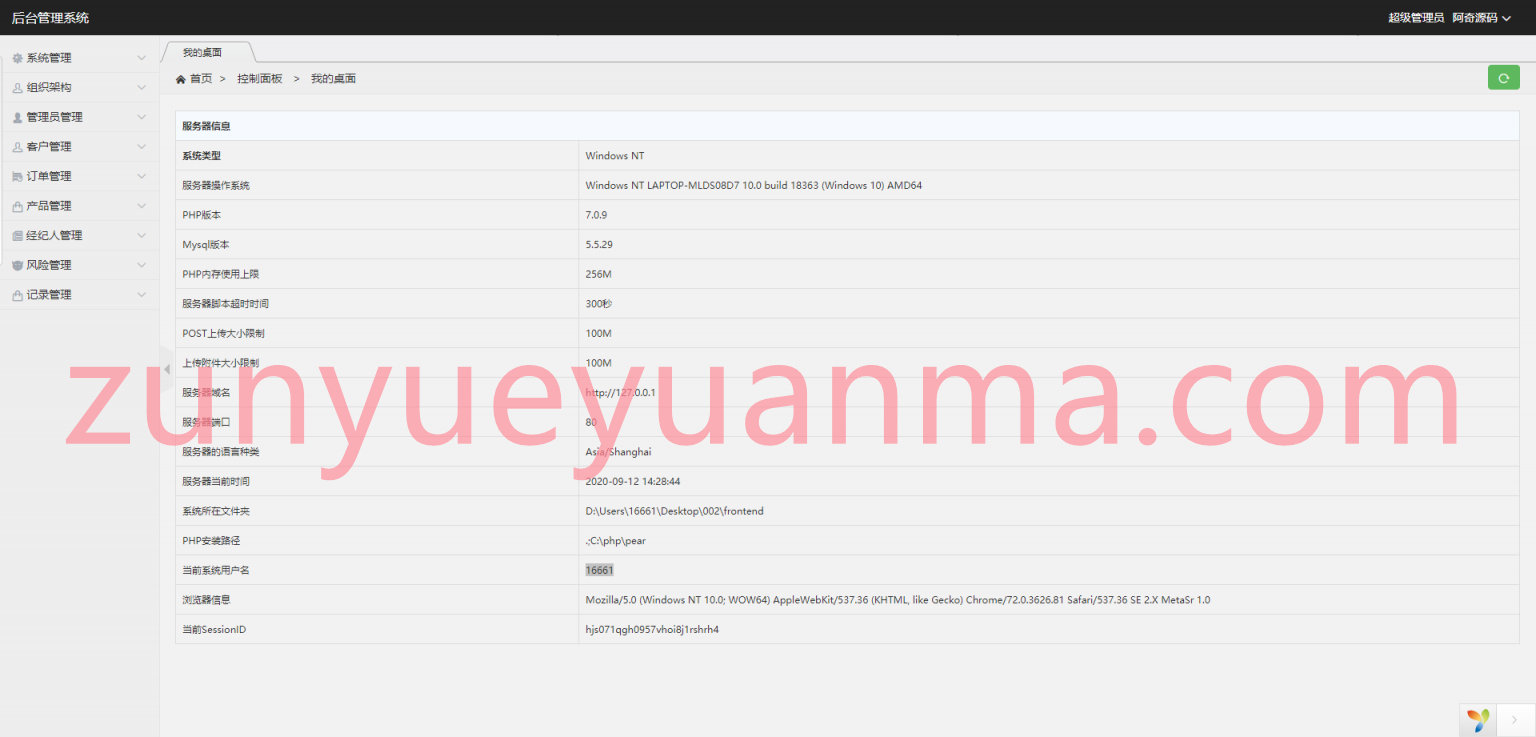Click the POST上传大小限制 label

pyautogui.click(x=223, y=333)
